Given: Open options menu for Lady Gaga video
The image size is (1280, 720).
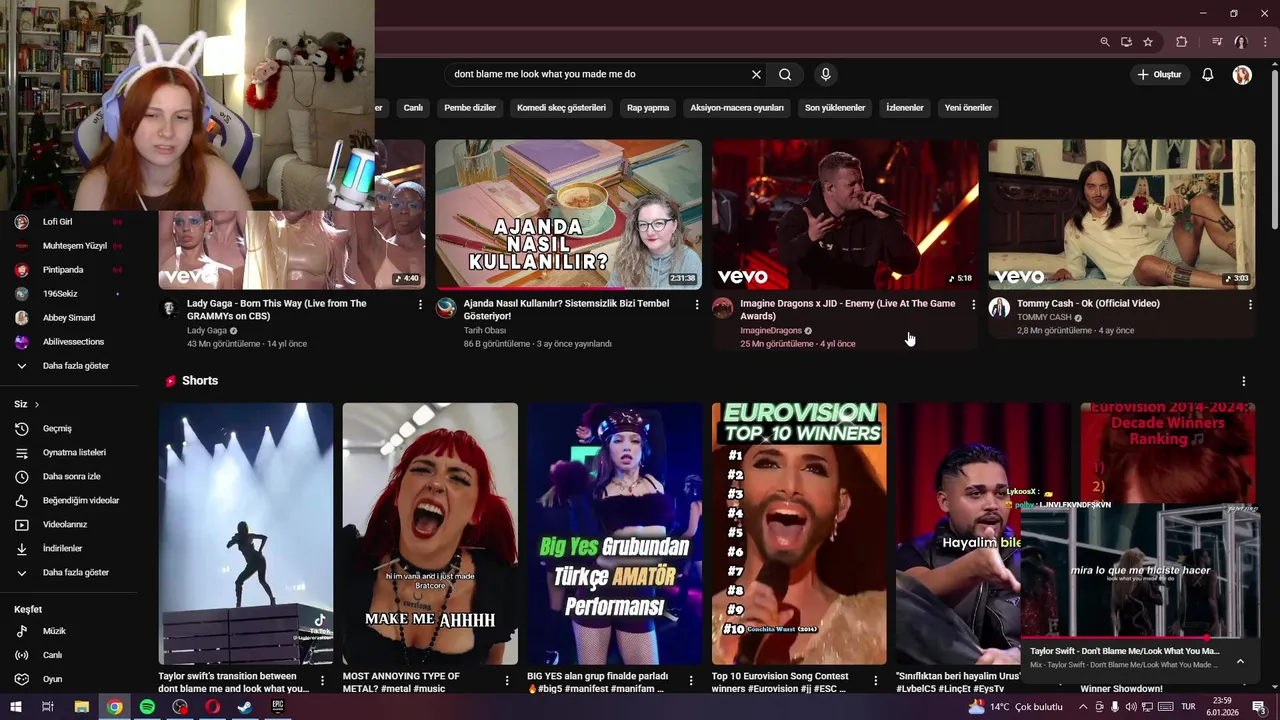Looking at the screenshot, I should click(x=420, y=304).
